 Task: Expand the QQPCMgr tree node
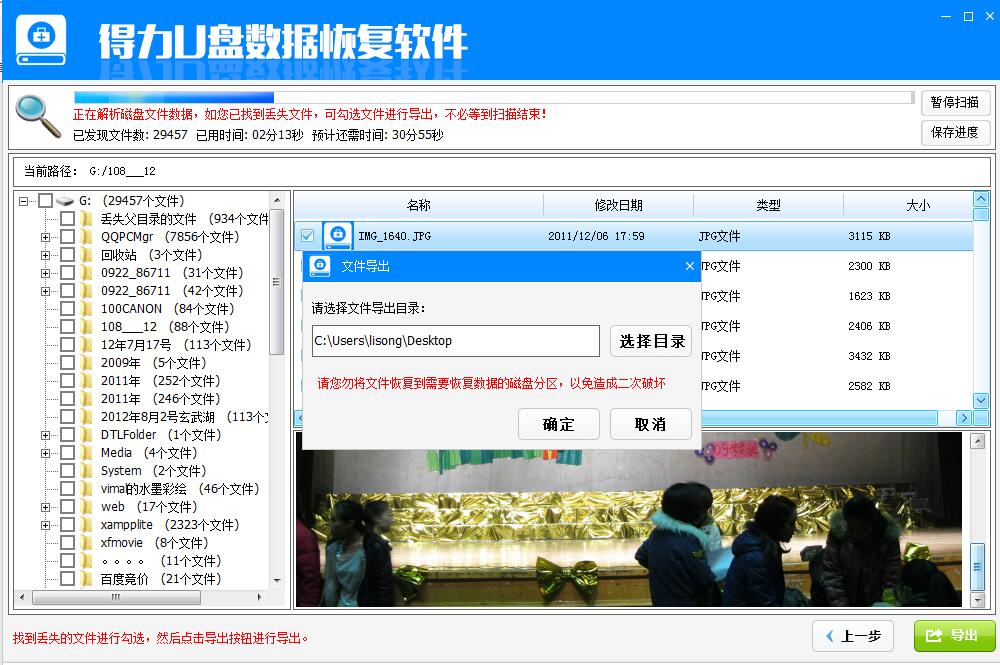(x=45, y=237)
